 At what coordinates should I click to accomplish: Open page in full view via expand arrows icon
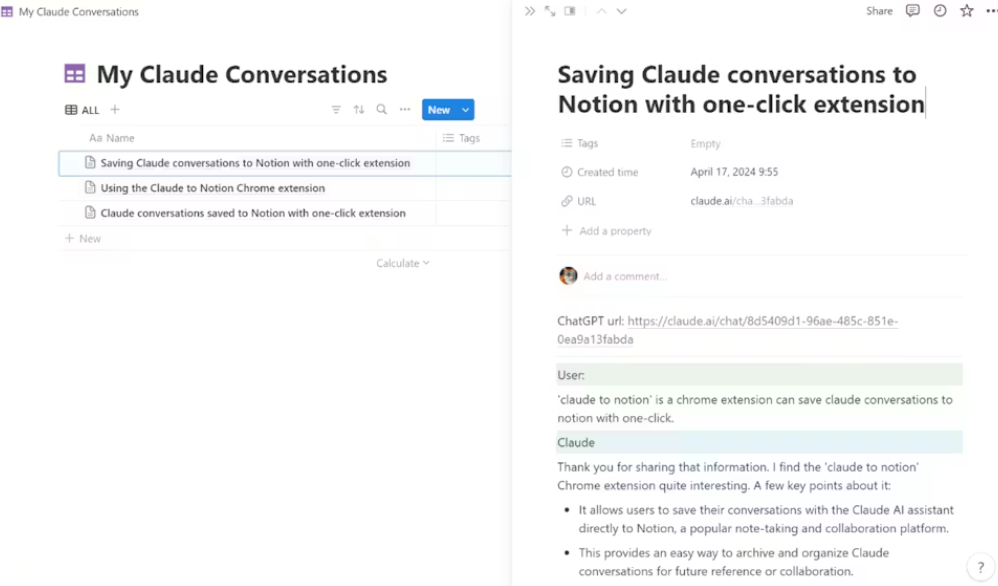coord(550,11)
